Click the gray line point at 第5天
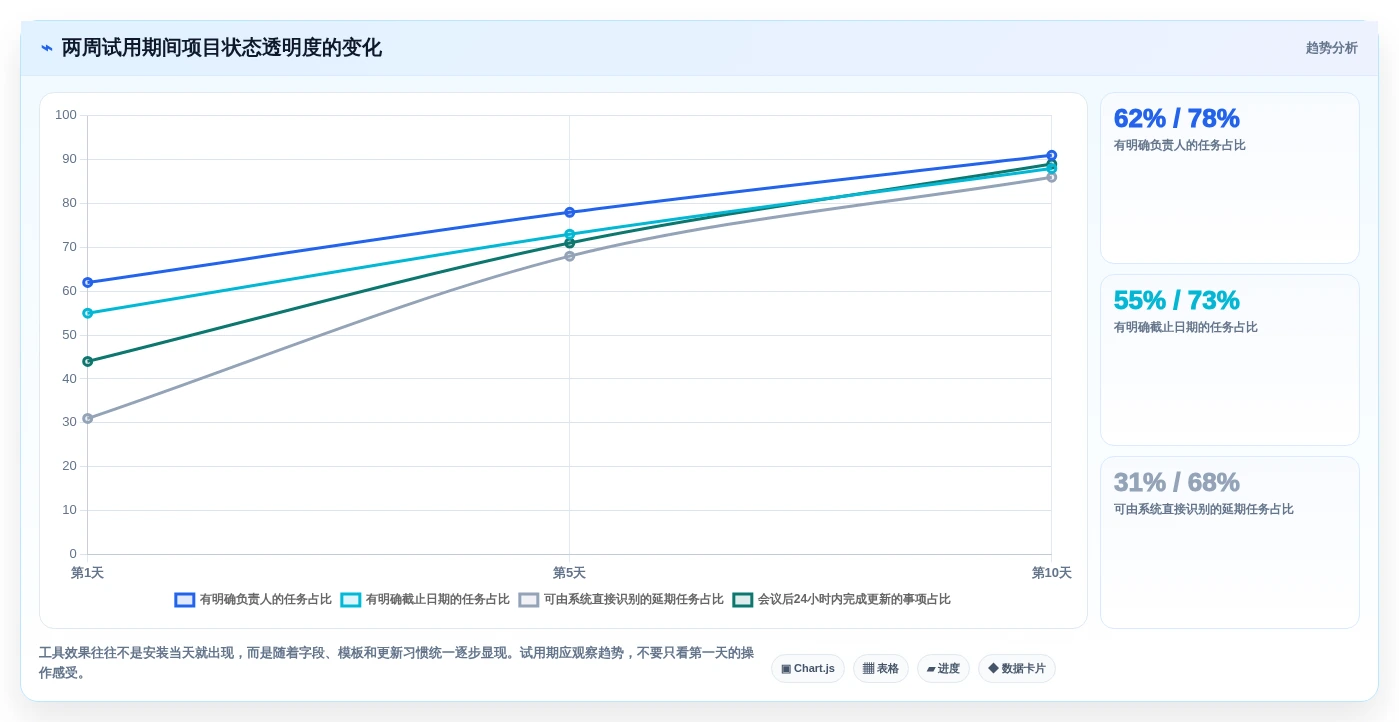1399x722 pixels. tap(569, 256)
